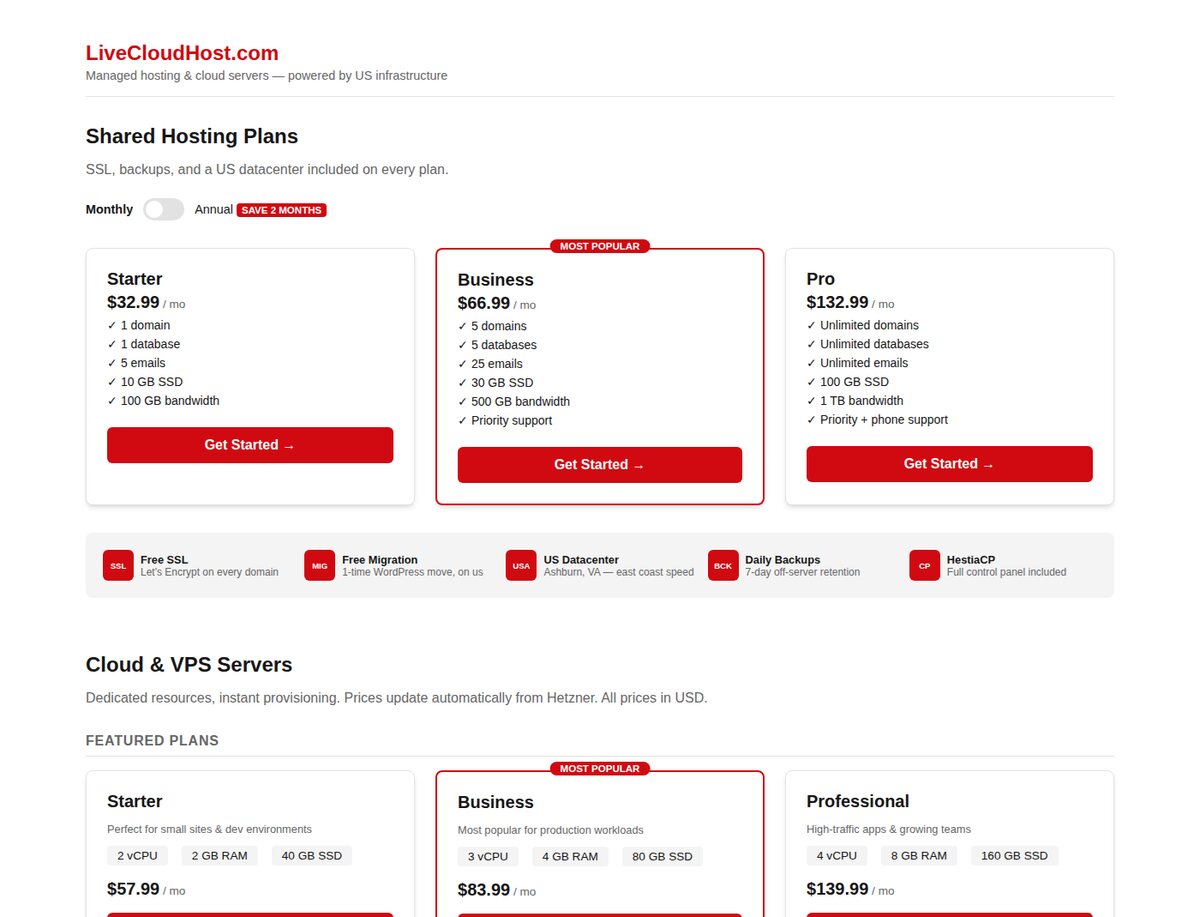Click the Free SSL feature title

[x=164, y=560]
